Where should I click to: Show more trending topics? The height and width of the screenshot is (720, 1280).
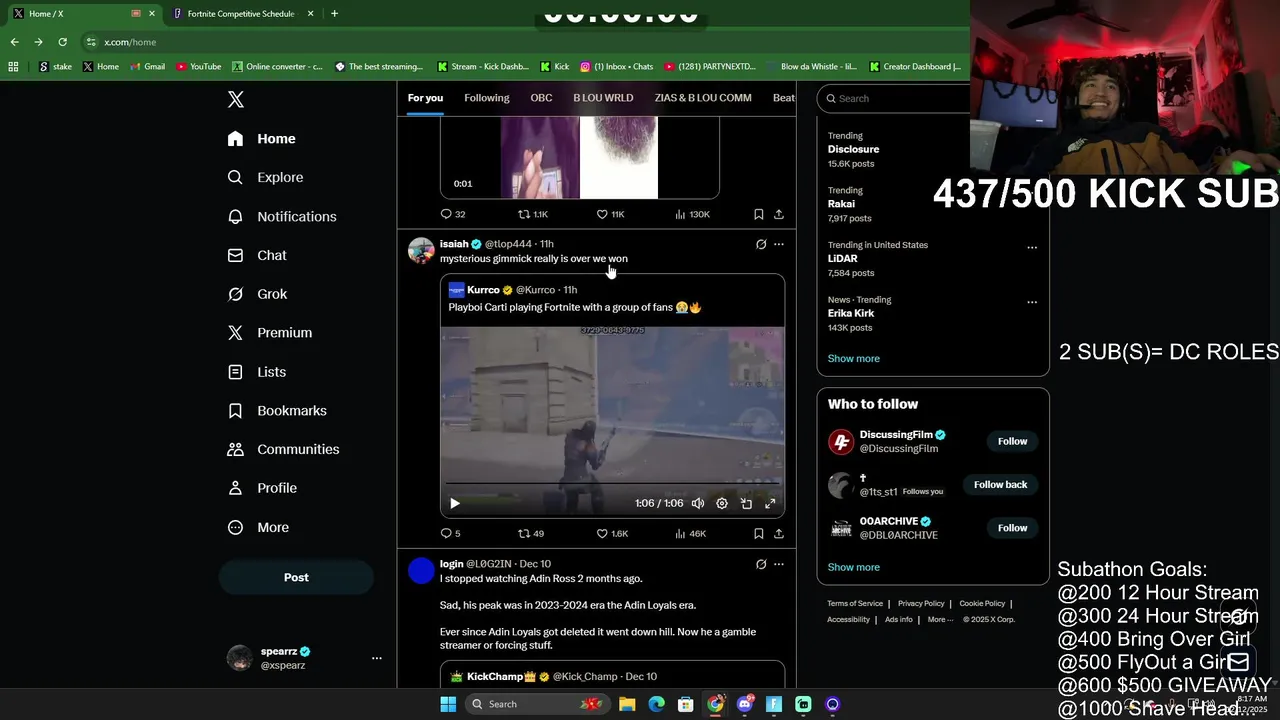[x=854, y=358]
